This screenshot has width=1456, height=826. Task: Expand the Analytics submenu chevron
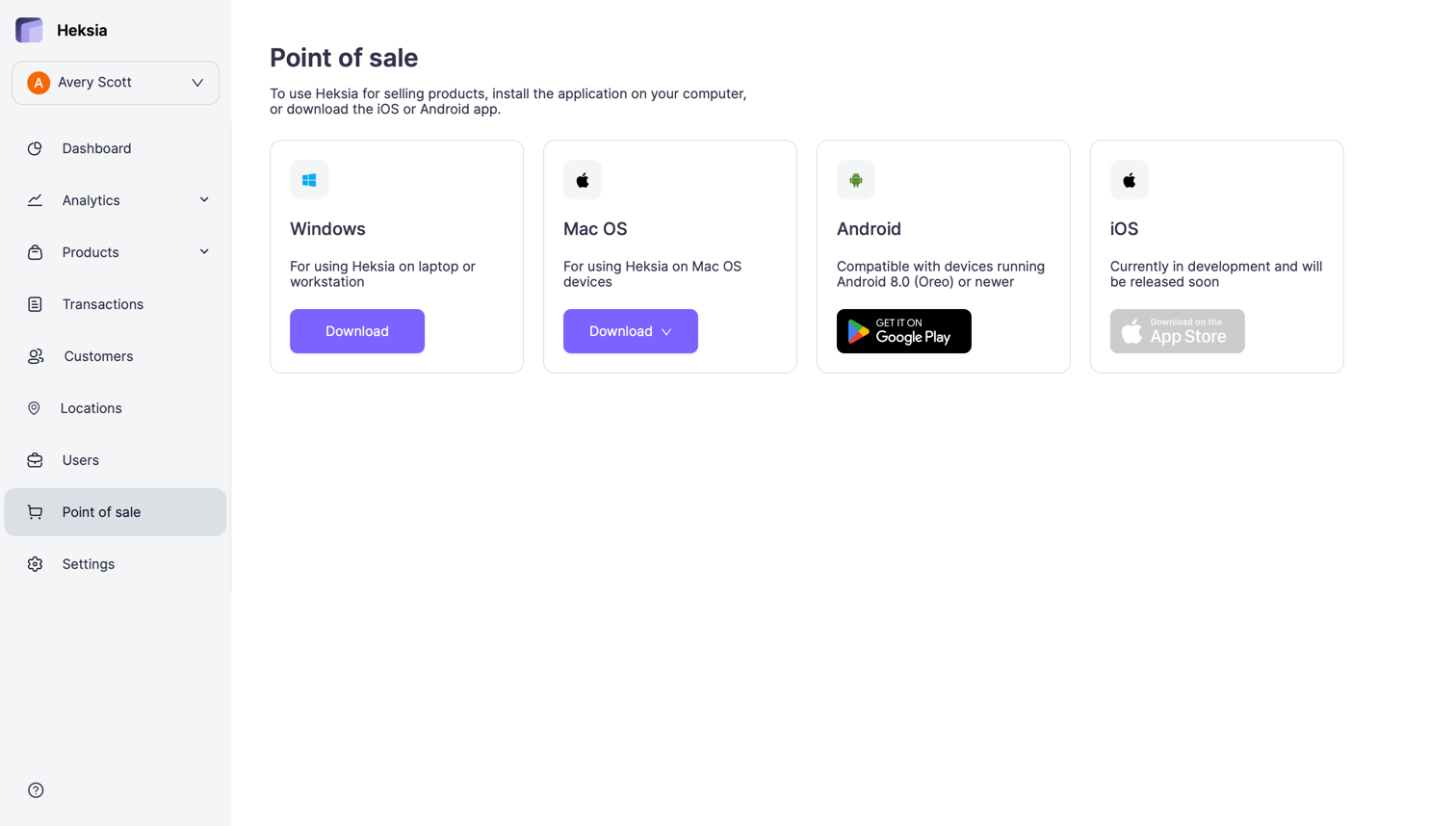[203, 199]
